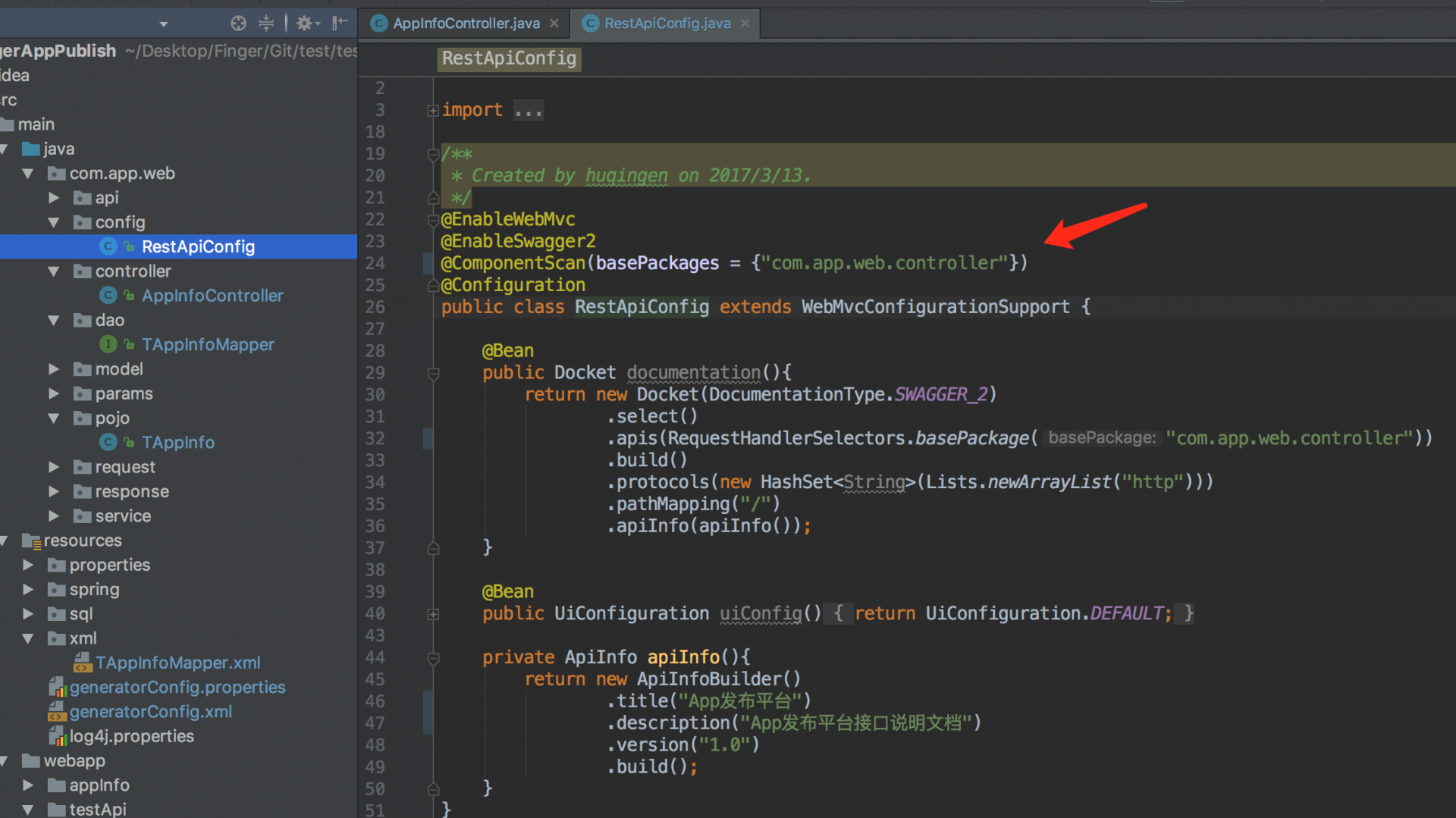
Task: Open the project view dropdown arrow
Action: pos(163,25)
